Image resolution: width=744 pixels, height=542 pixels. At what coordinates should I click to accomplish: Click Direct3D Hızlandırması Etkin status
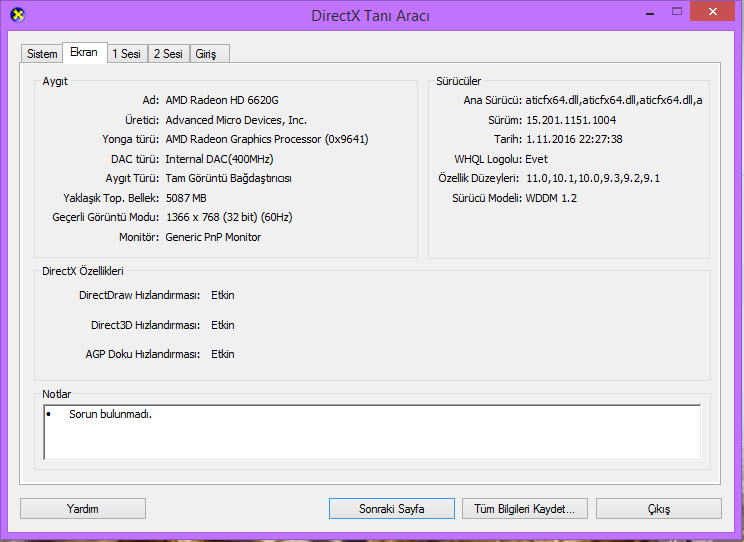point(223,325)
